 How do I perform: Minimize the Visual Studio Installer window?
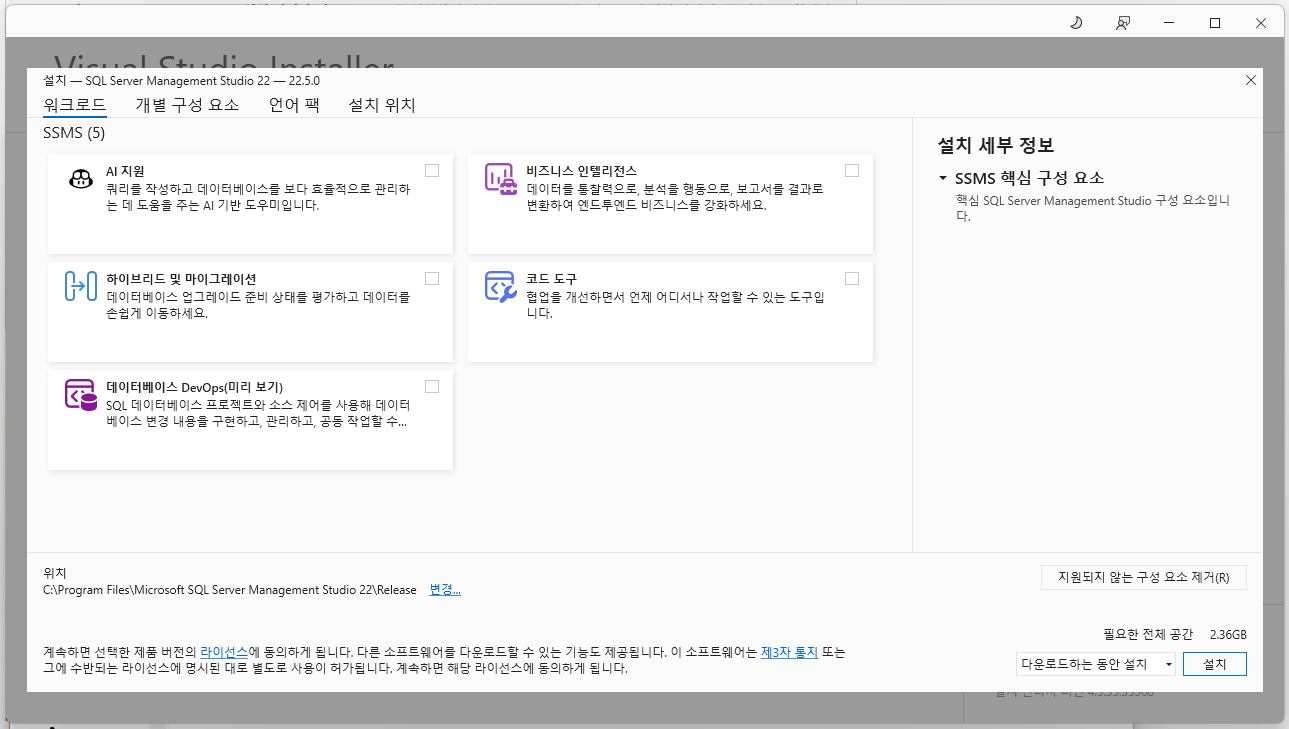[x=1169, y=23]
